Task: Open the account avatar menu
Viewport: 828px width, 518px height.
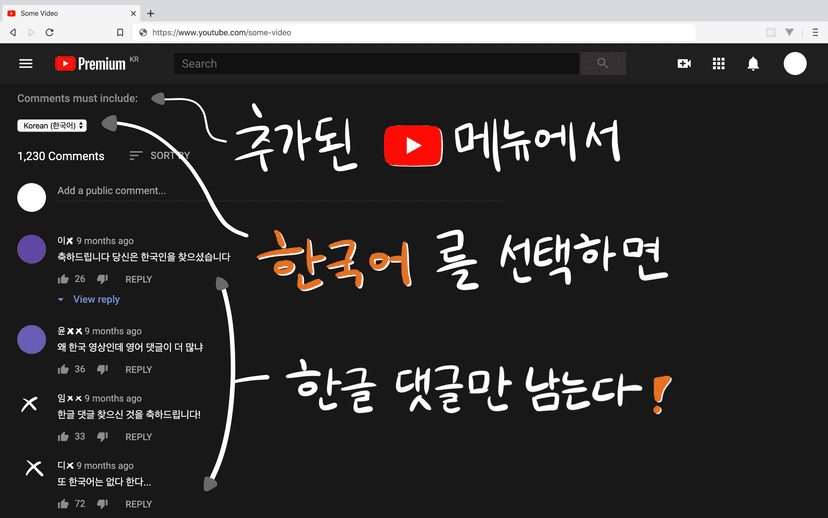Action: tap(795, 64)
